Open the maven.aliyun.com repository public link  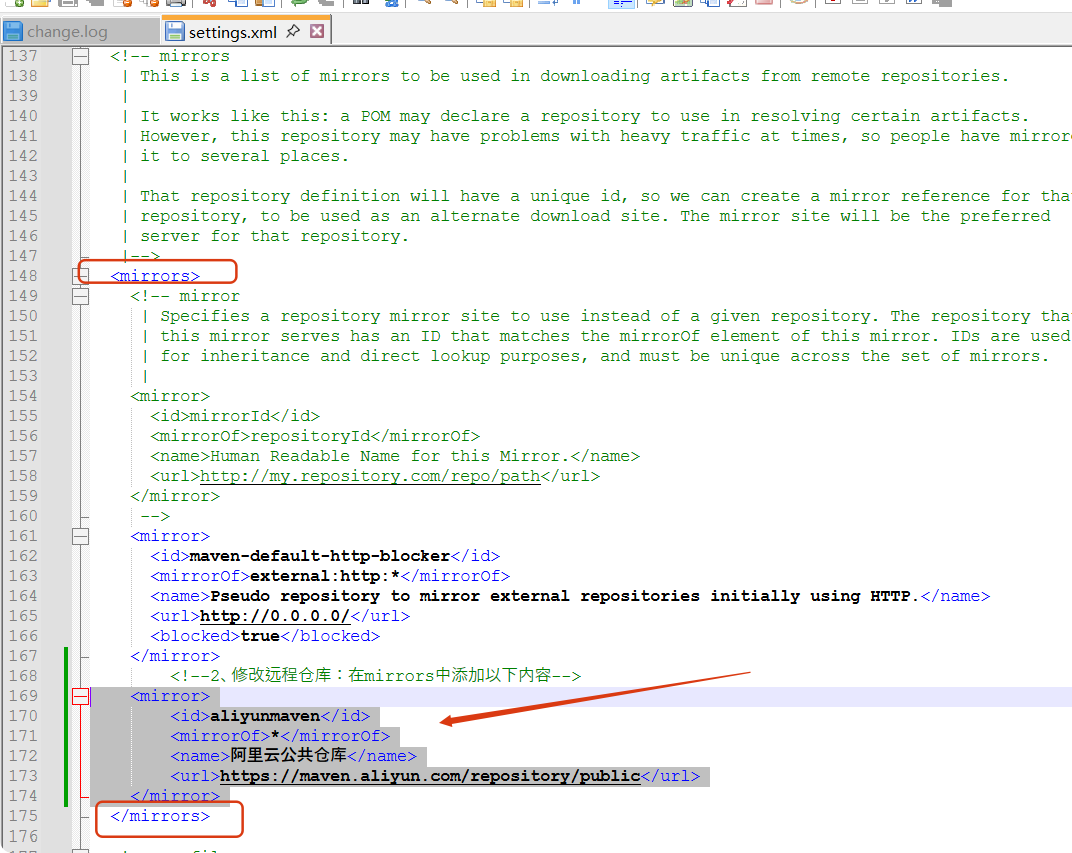(430, 776)
